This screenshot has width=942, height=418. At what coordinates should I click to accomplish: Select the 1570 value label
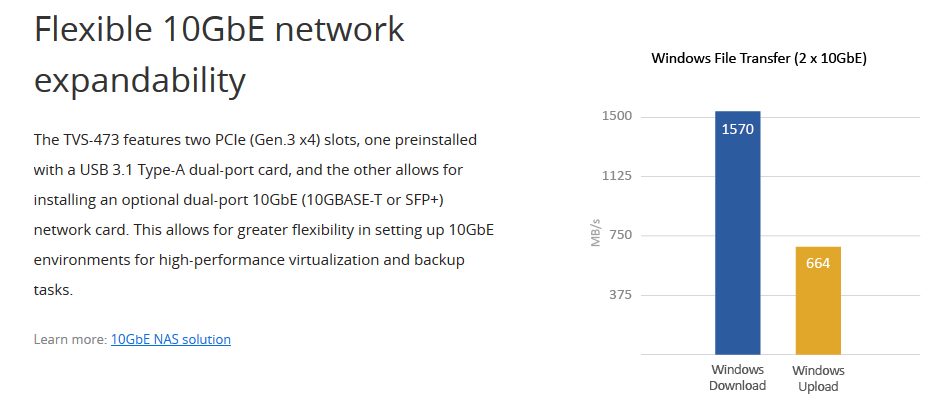click(738, 129)
